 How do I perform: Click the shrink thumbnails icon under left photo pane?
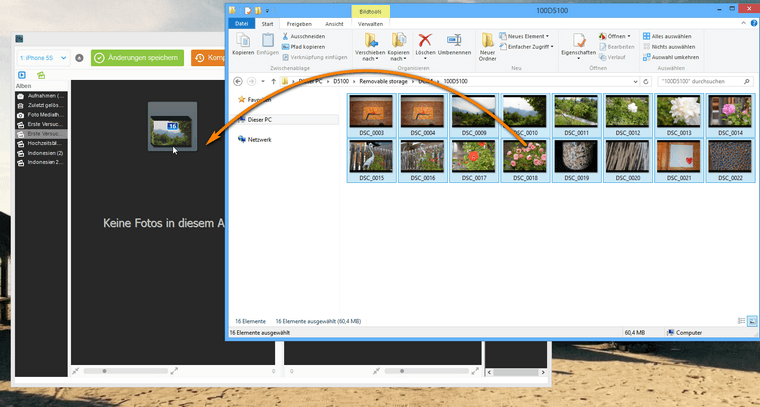[76, 371]
